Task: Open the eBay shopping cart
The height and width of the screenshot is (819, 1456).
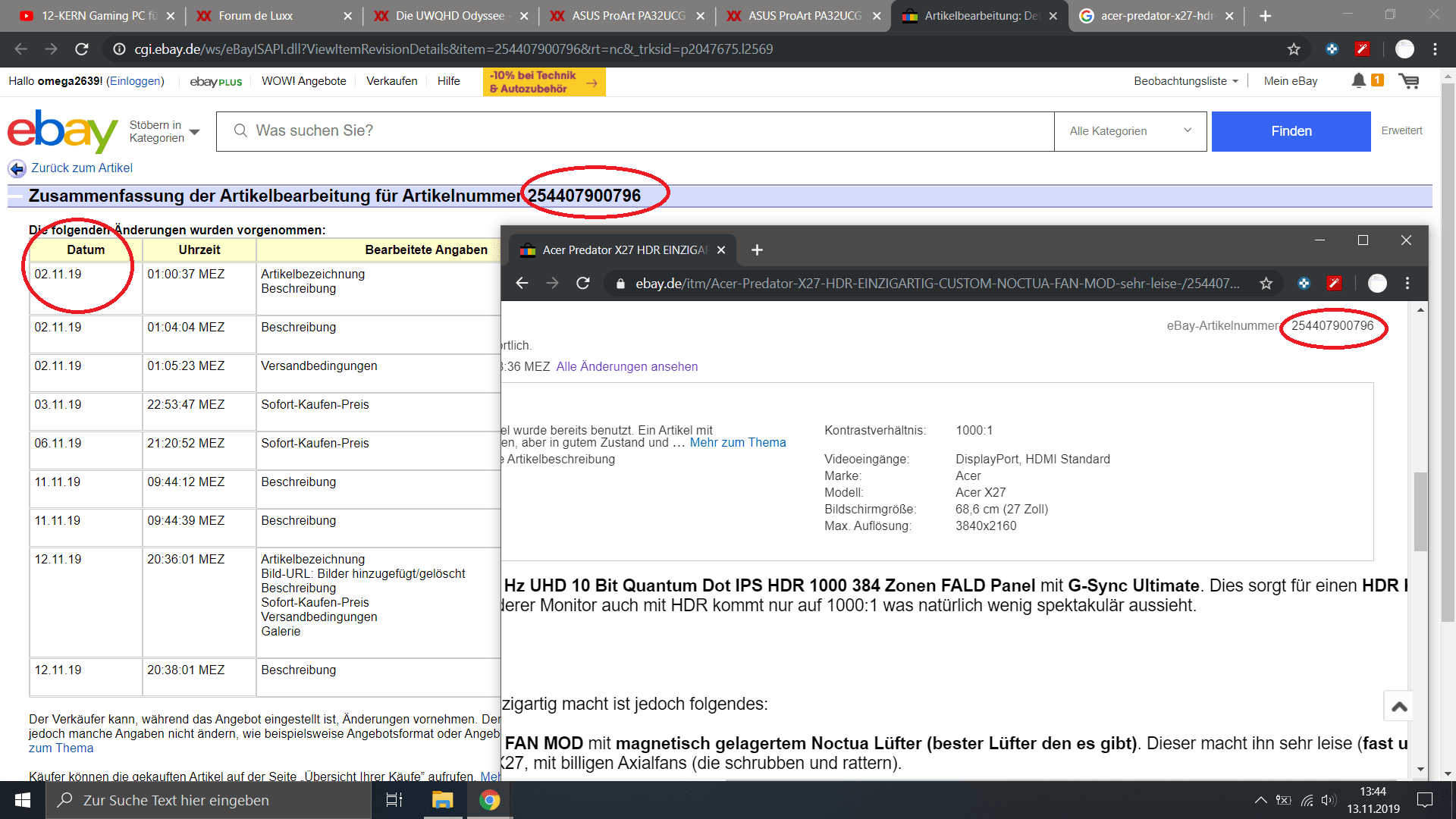Action: 1409,80
